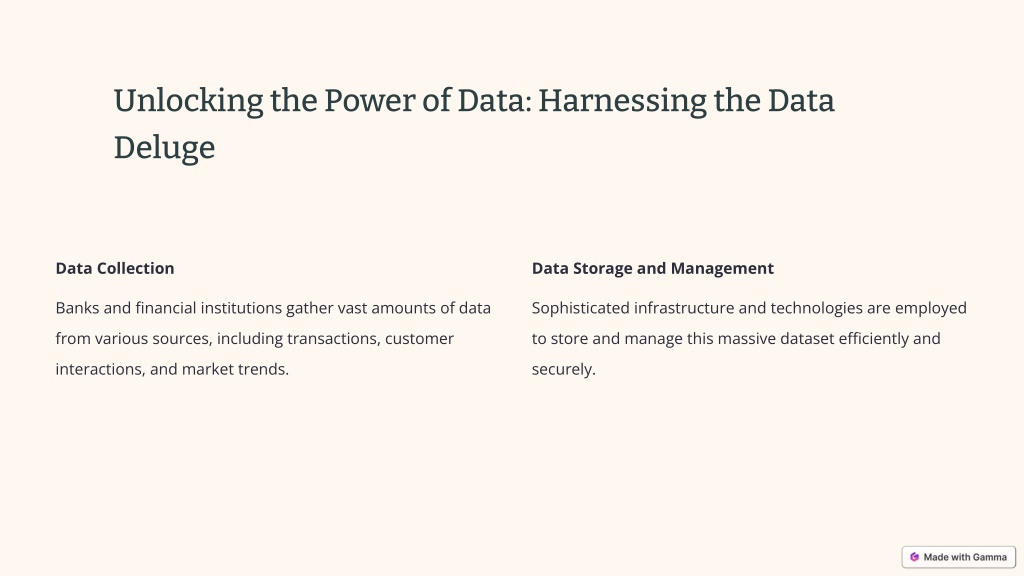
Task: Click the word 'Harnessing' in the title
Action: coord(622,101)
